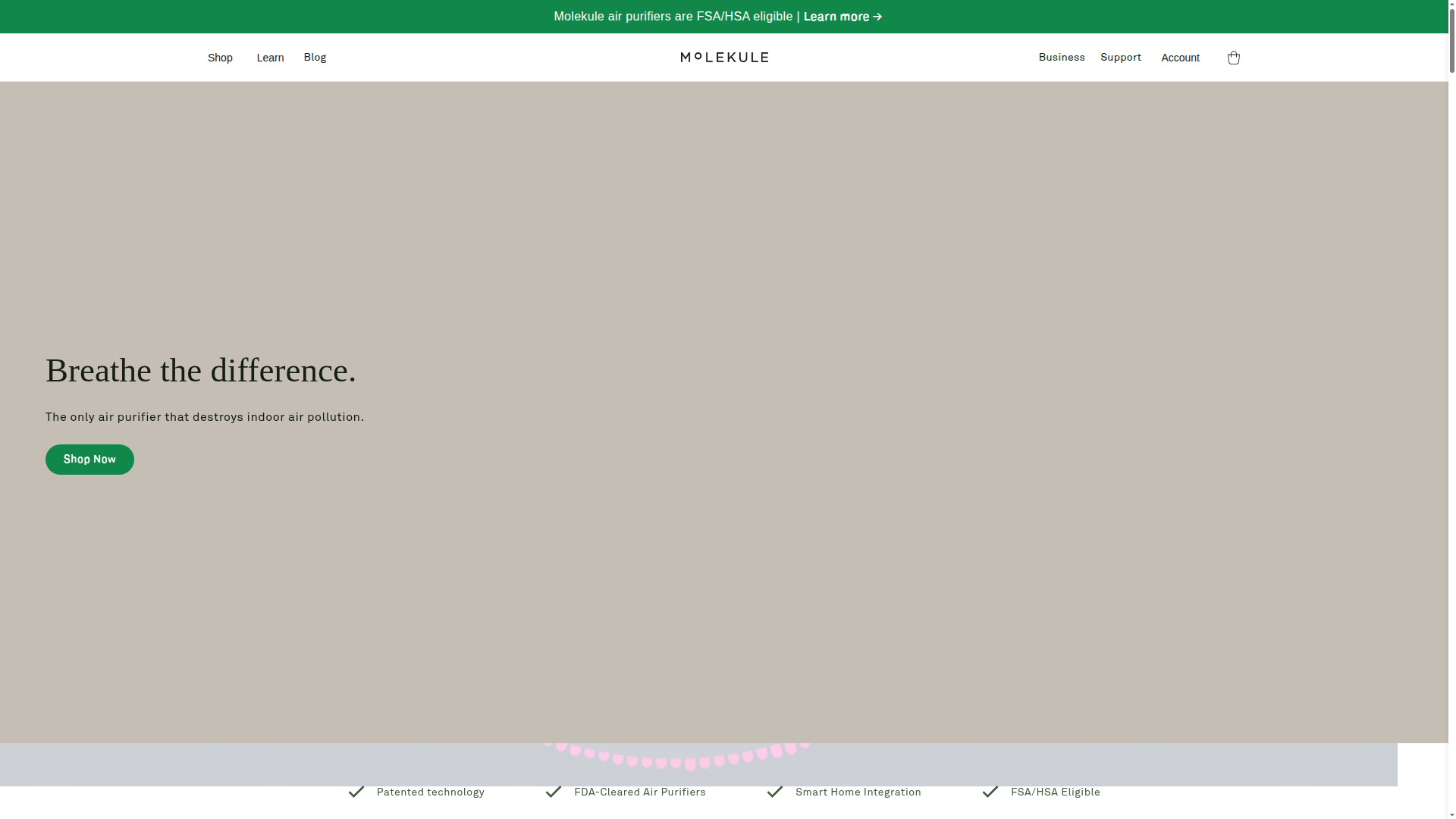
Task: Click the Molekule logo
Action: pyautogui.click(x=723, y=57)
